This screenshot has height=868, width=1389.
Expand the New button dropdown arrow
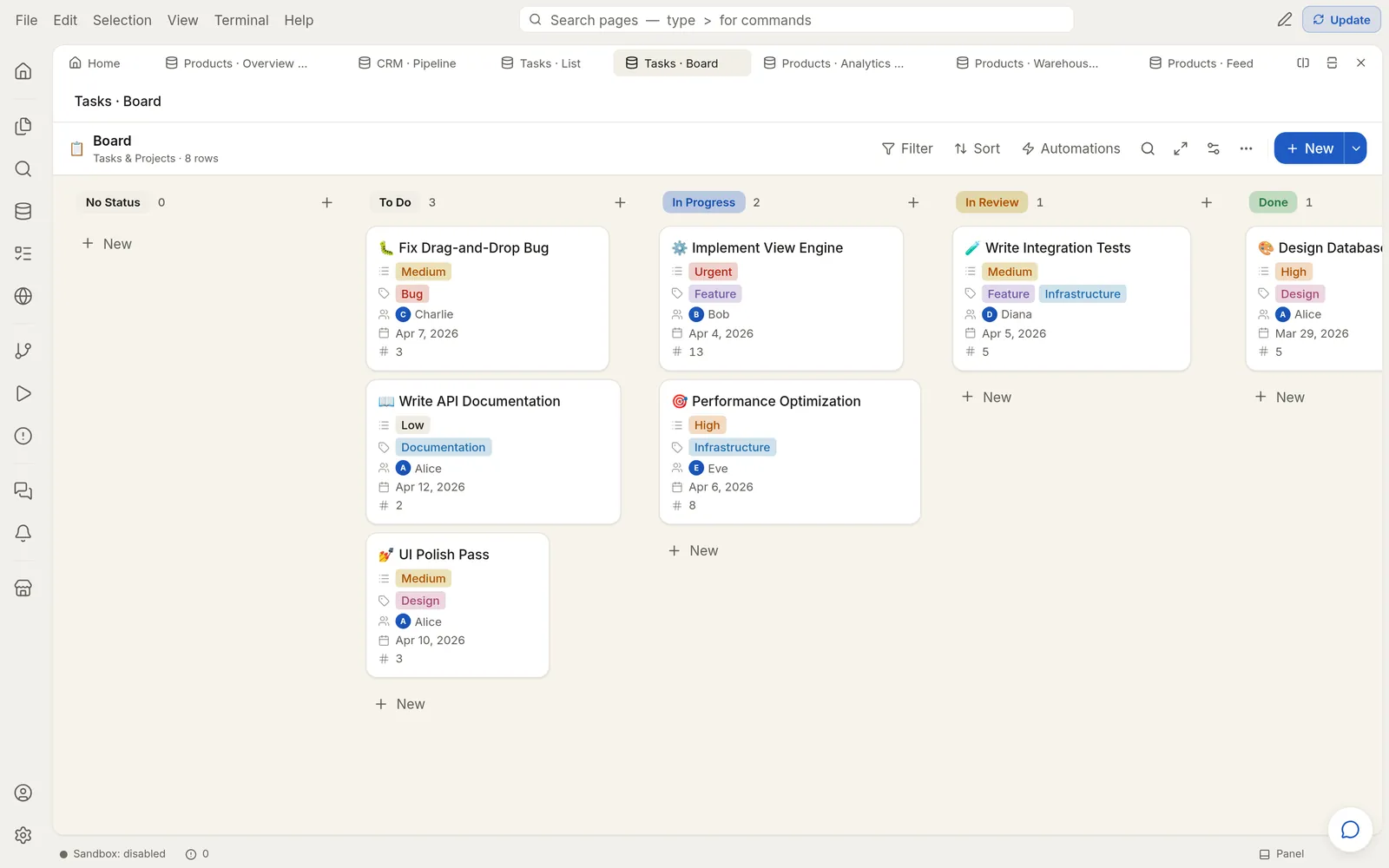[1356, 148]
